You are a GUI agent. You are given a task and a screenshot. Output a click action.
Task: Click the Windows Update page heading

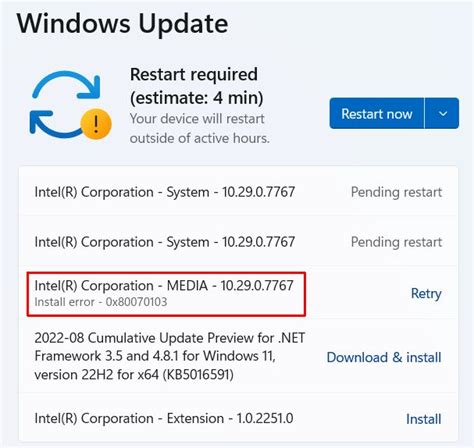122,23
